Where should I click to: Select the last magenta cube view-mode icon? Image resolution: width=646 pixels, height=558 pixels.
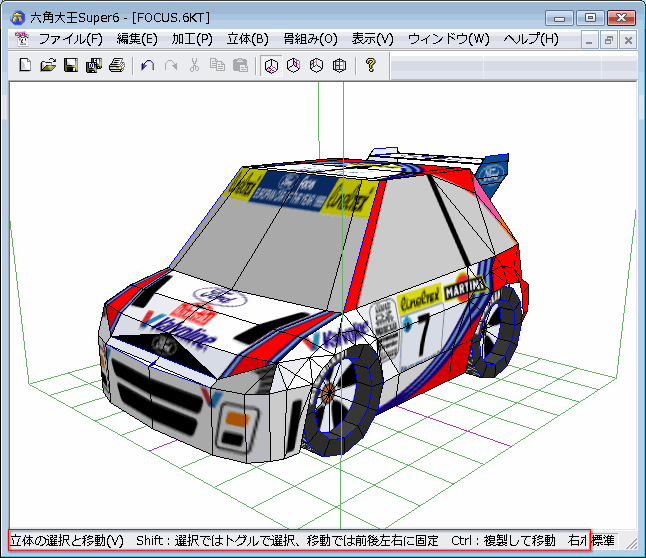[339, 66]
